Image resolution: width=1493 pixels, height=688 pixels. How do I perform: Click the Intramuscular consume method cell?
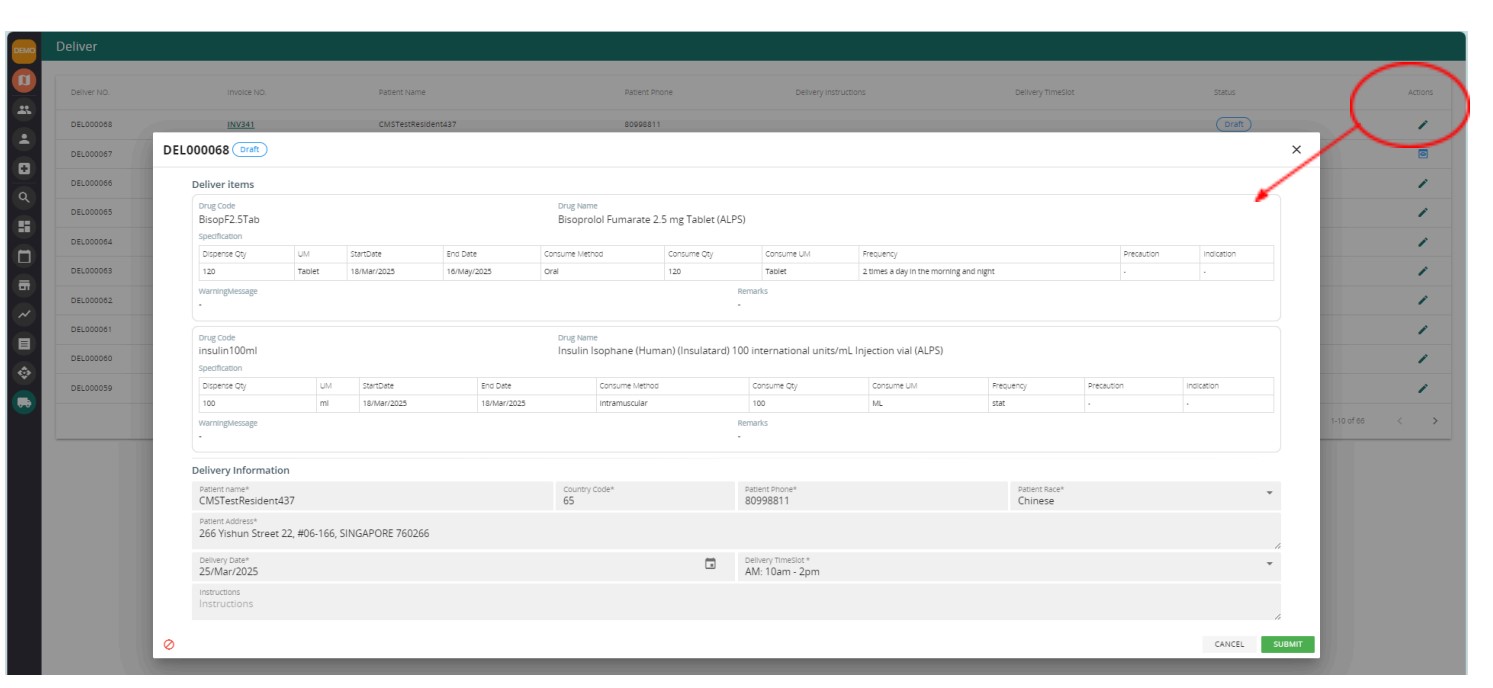tap(671, 404)
